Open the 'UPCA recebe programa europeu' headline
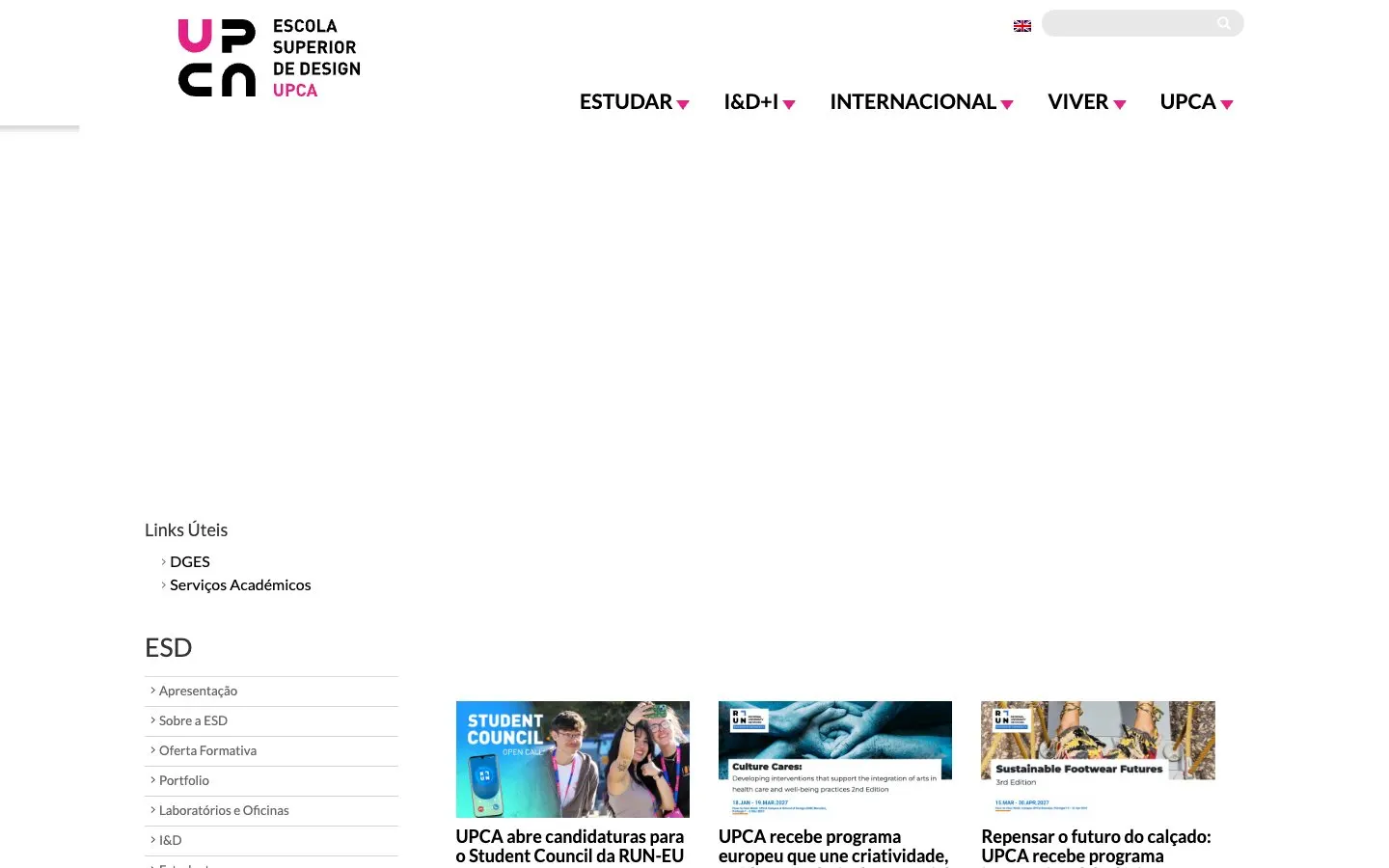 833,847
